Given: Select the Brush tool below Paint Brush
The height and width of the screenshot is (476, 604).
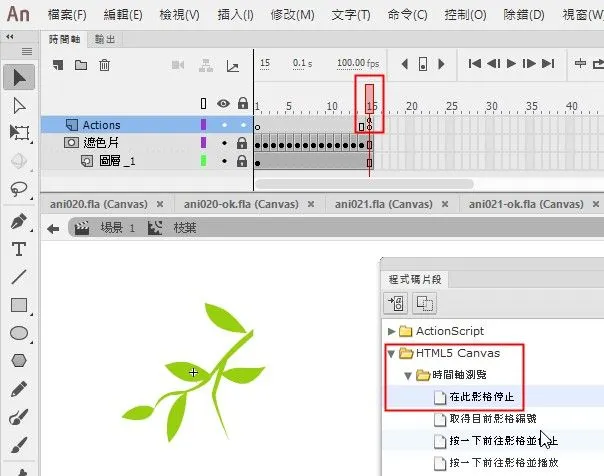Looking at the screenshot, I should 19,444.
